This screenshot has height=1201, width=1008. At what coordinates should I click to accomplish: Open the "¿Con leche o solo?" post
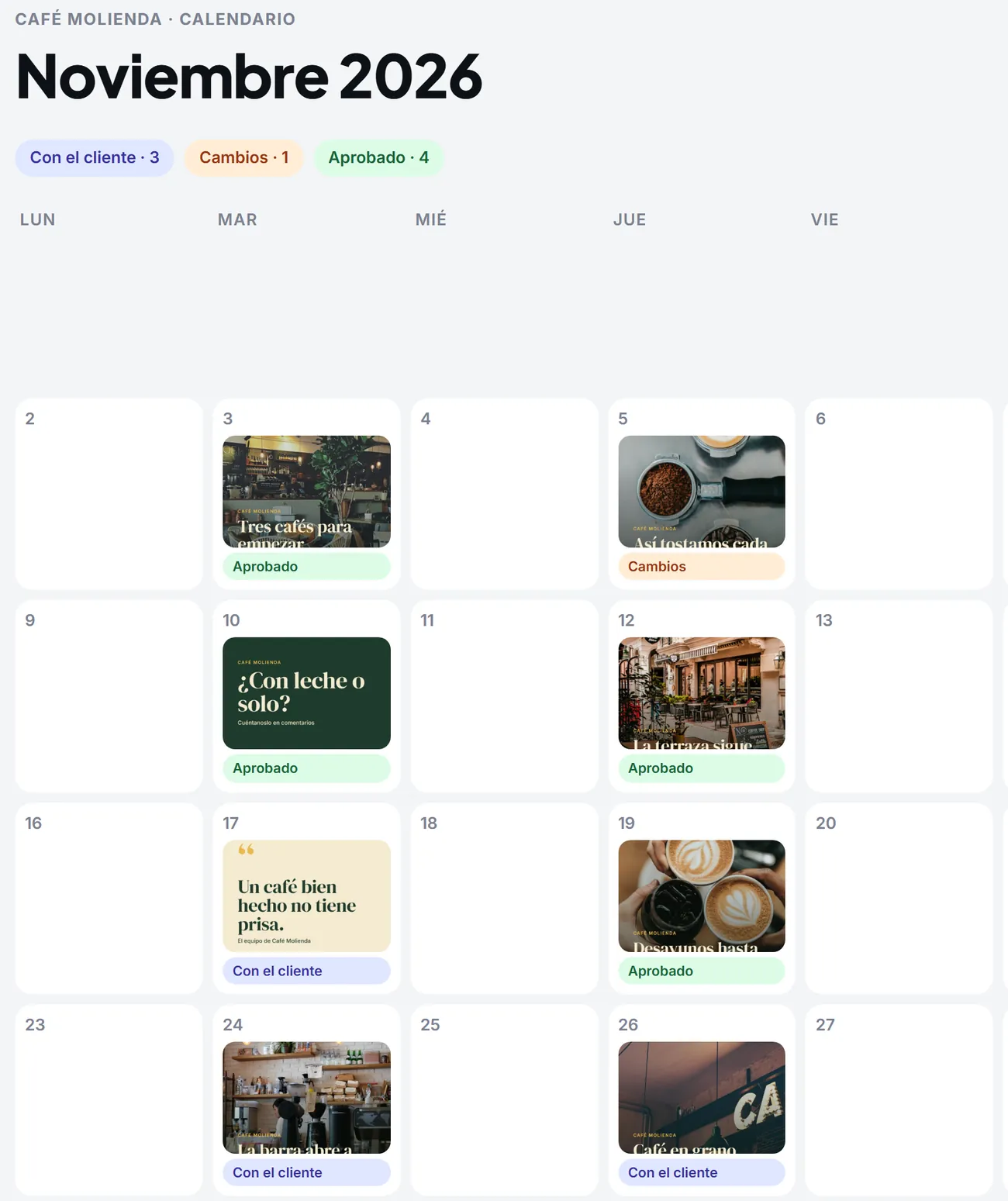306,693
